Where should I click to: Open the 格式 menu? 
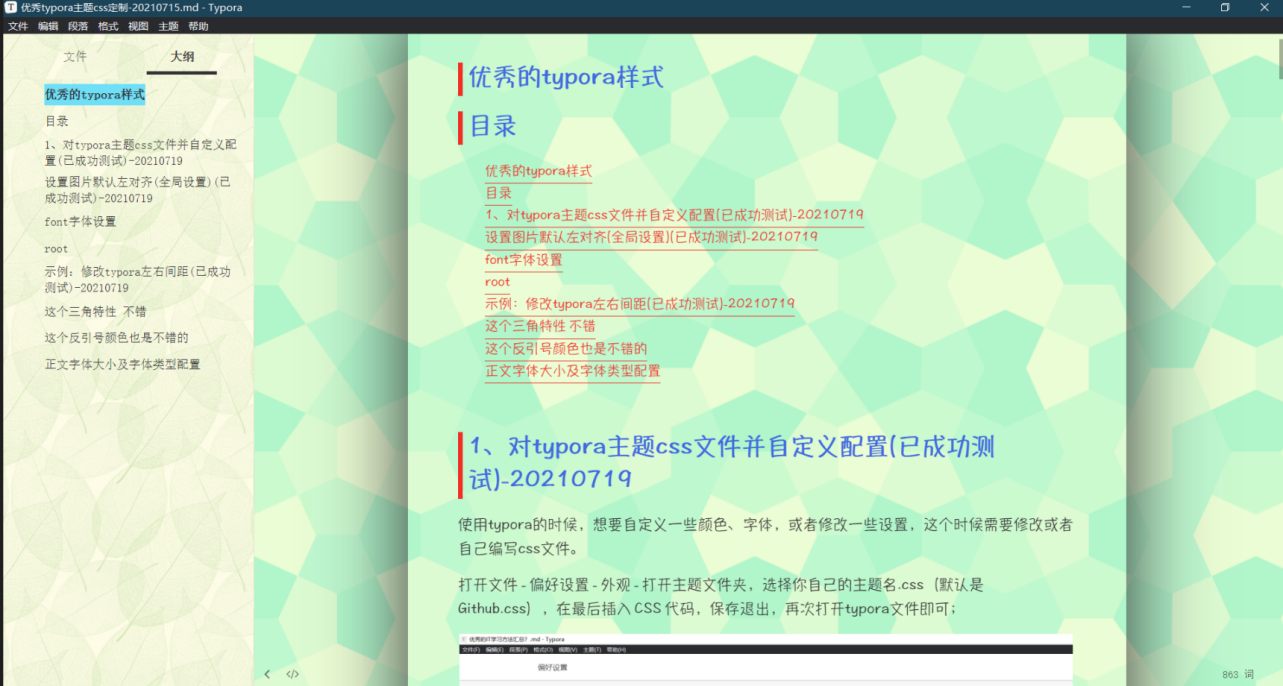[x=108, y=26]
